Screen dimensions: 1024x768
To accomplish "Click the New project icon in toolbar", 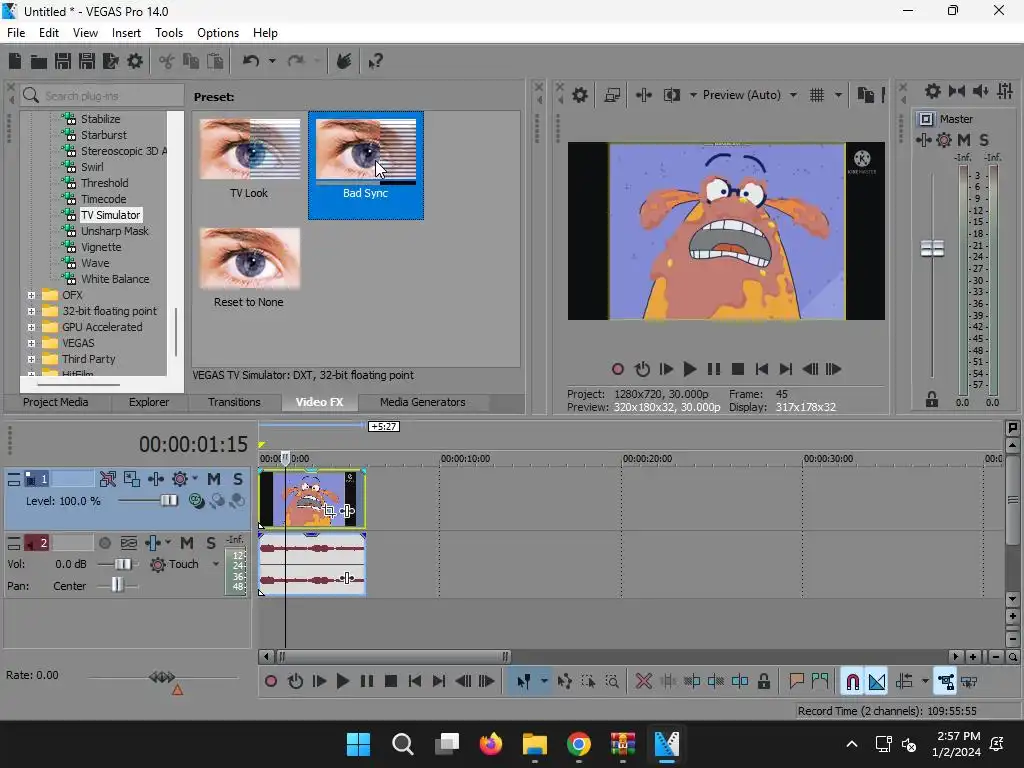I will tap(15, 61).
